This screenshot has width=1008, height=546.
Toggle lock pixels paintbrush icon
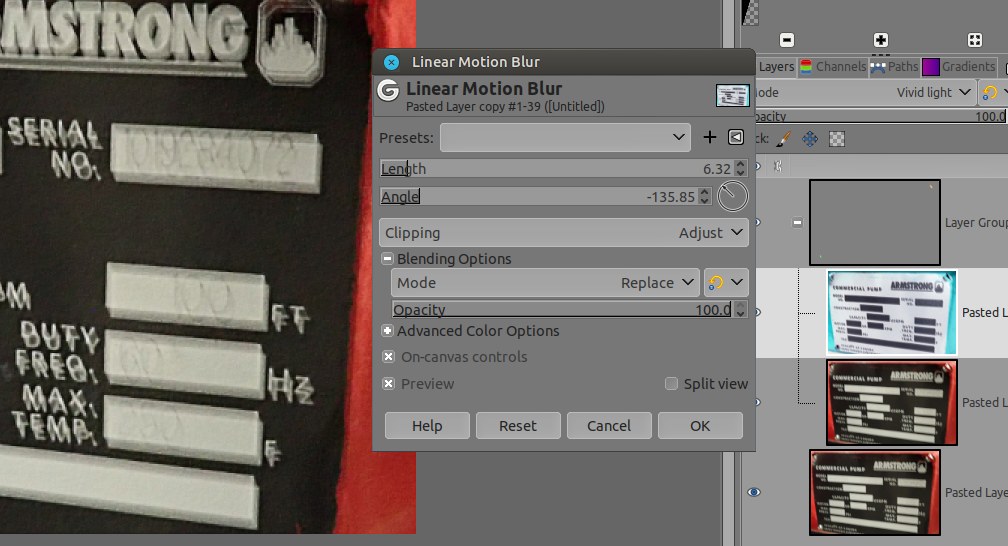784,139
